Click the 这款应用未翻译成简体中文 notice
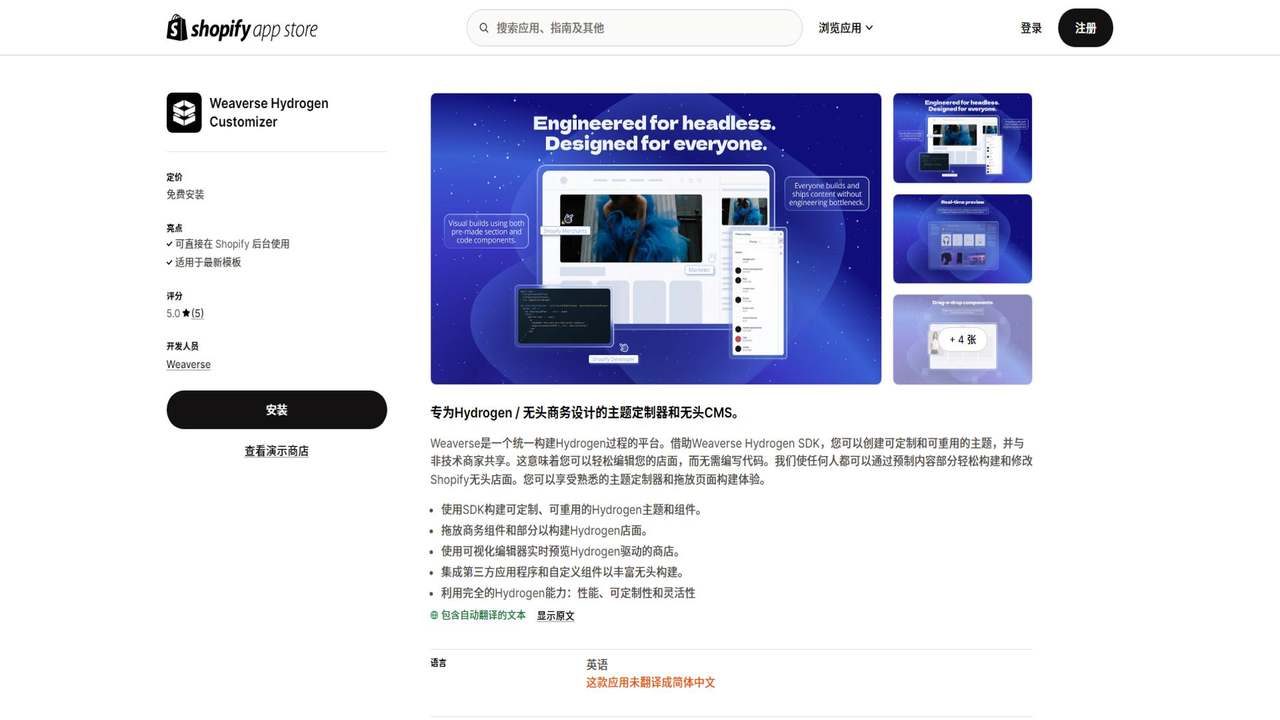The width and height of the screenshot is (1280, 720). point(650,683)
